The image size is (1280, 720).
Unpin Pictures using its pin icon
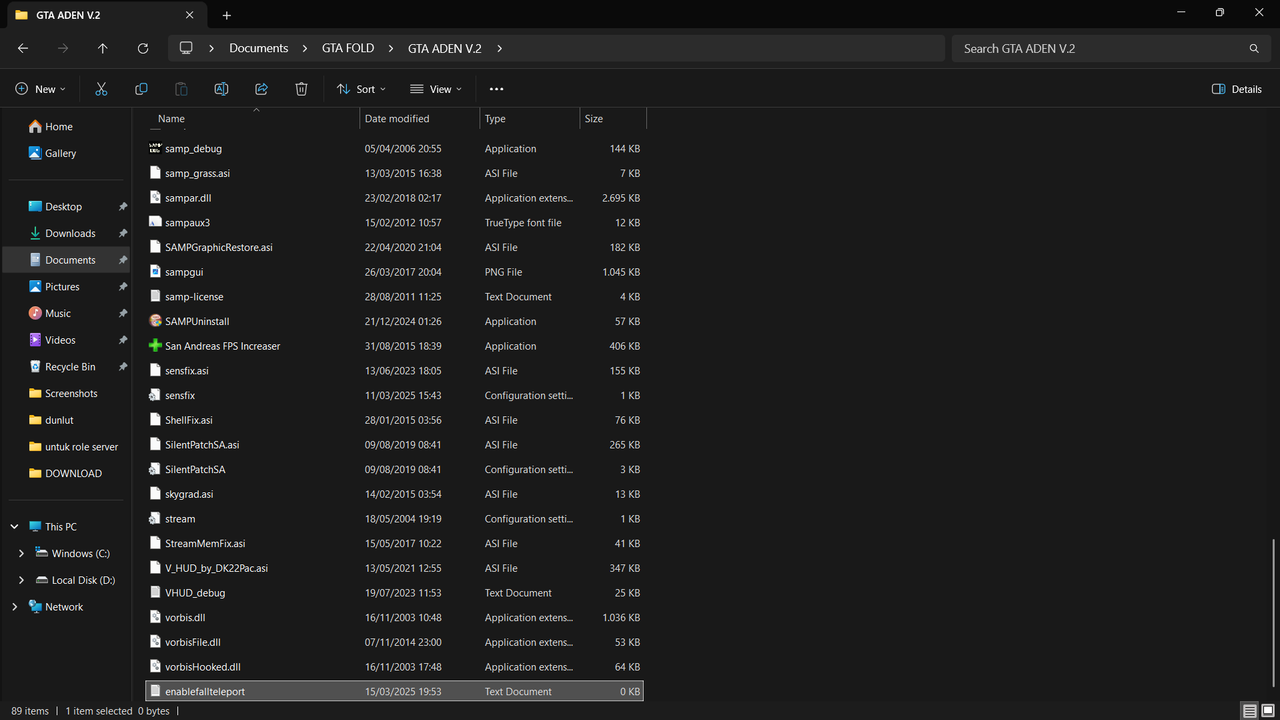coord(123,287)
